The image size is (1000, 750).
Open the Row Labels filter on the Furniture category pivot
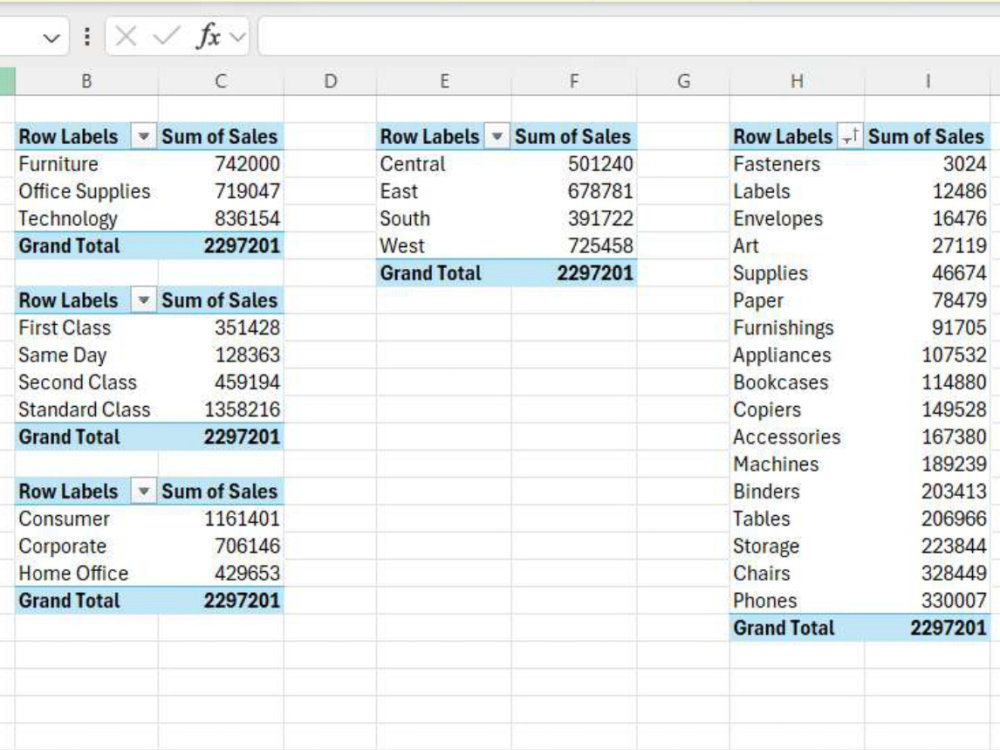click(144, 136)
